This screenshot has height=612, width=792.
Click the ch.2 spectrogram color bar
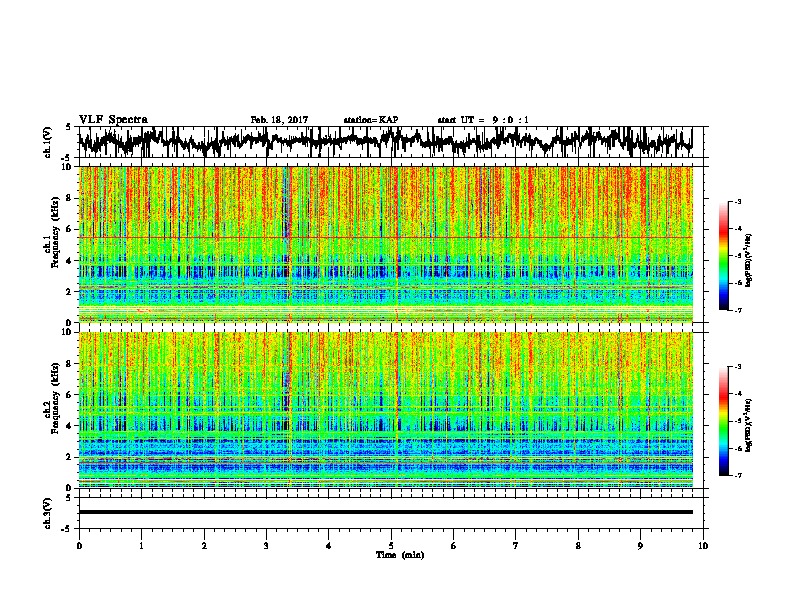pyautogui.click(x=723, y=421)
